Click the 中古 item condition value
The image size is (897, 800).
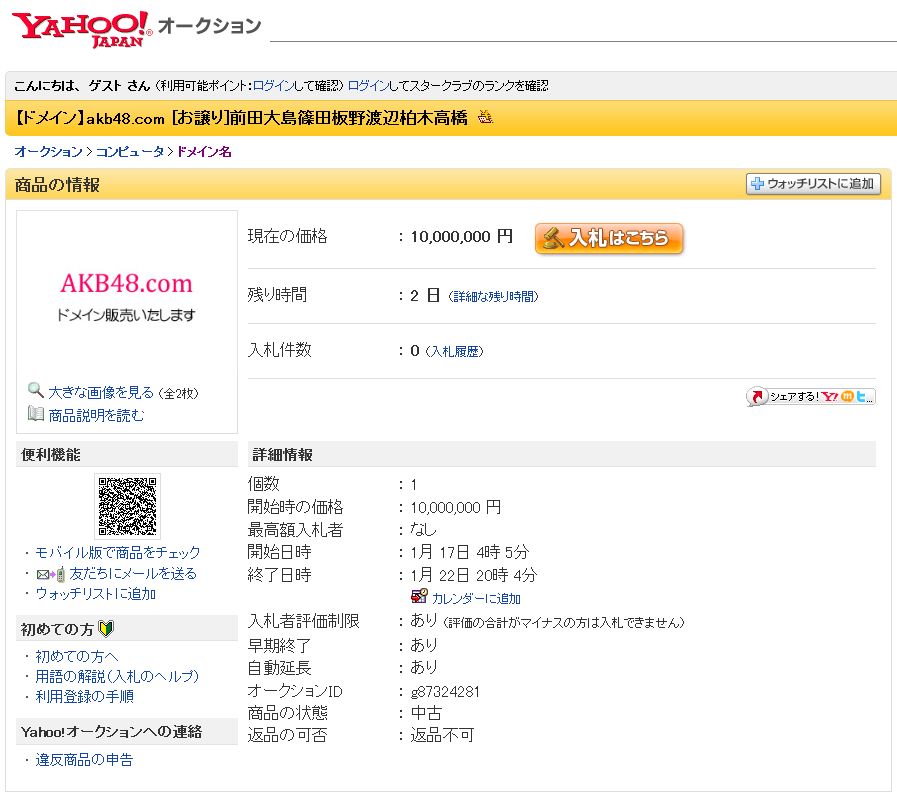(426, 713)
